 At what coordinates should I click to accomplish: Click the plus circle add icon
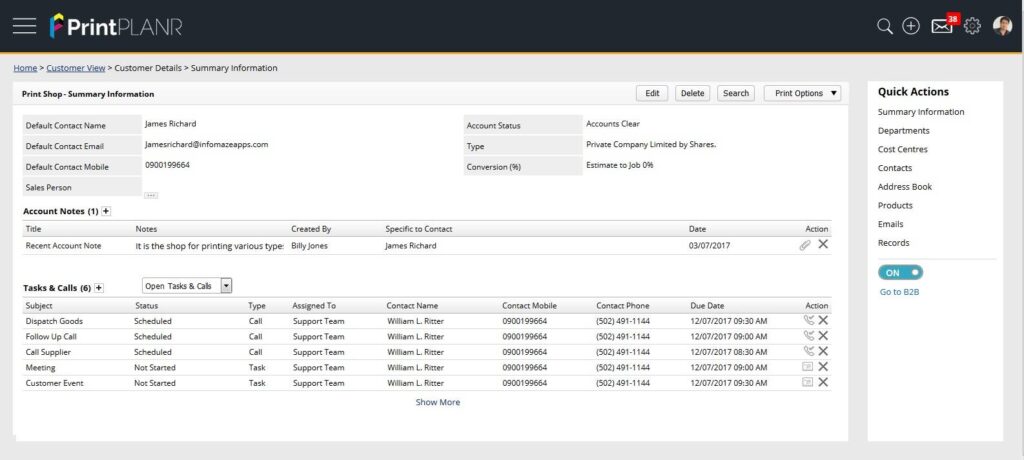pos(910,26)
